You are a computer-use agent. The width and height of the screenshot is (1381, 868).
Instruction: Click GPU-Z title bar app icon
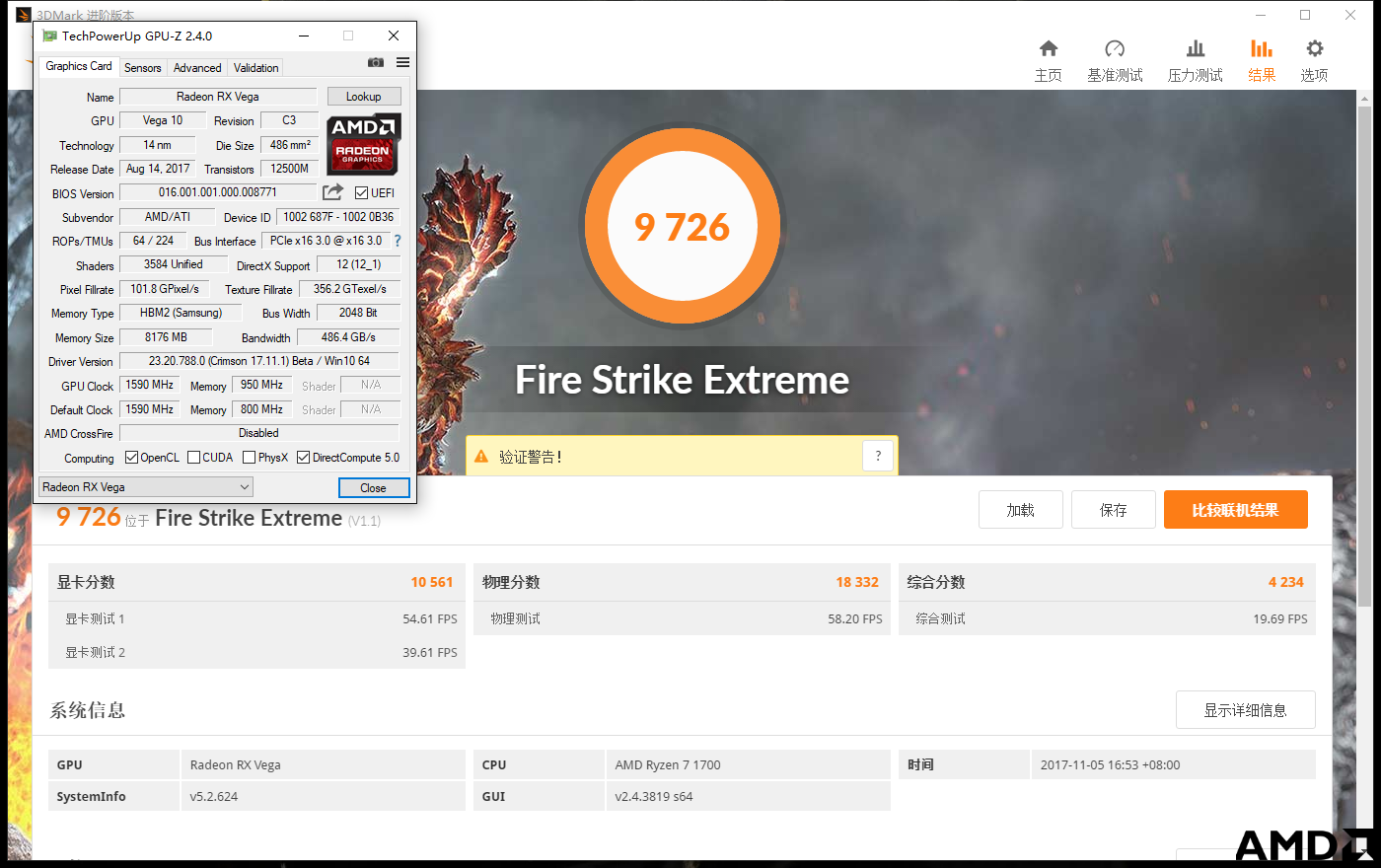49,36
